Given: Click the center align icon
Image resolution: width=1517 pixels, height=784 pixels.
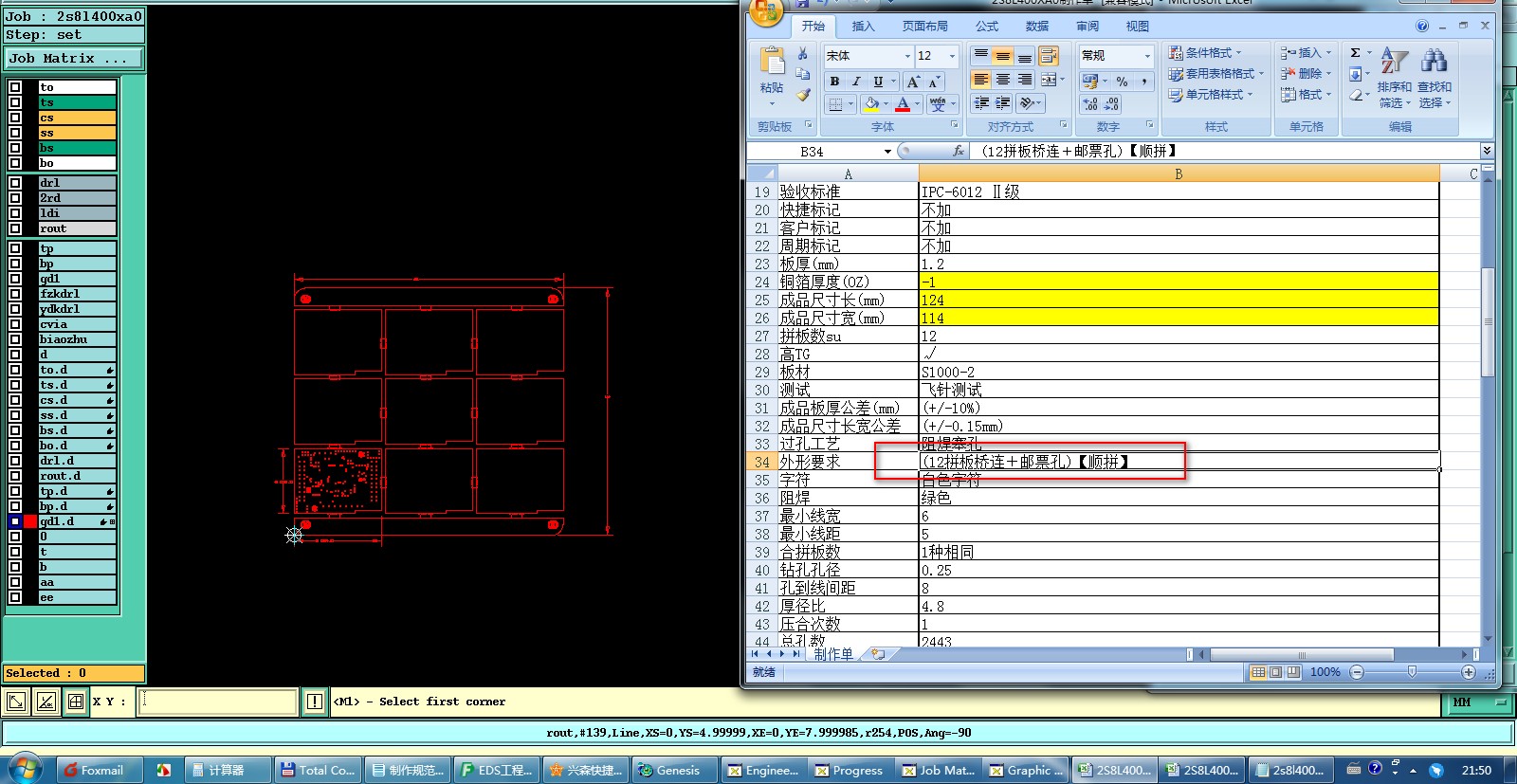Looking at the screenshot, I should pos(1002,80).
